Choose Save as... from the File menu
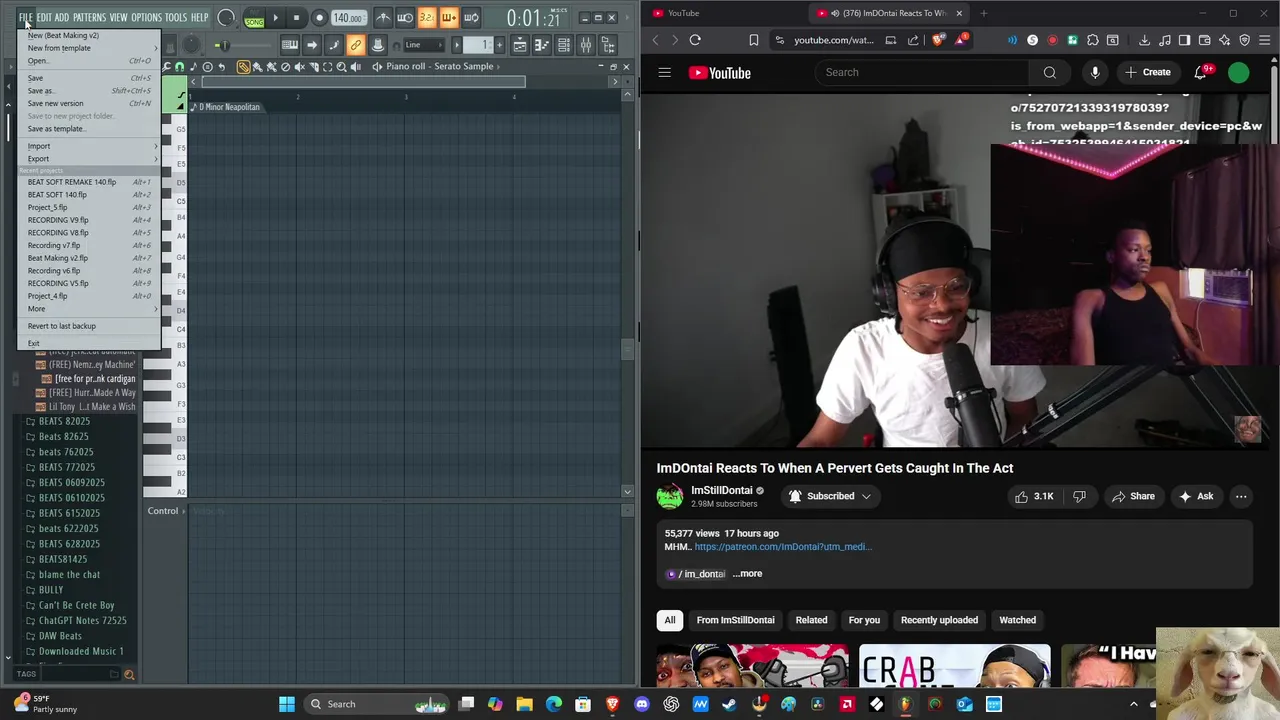This screenshot has width=1280, height=720. 89,91
